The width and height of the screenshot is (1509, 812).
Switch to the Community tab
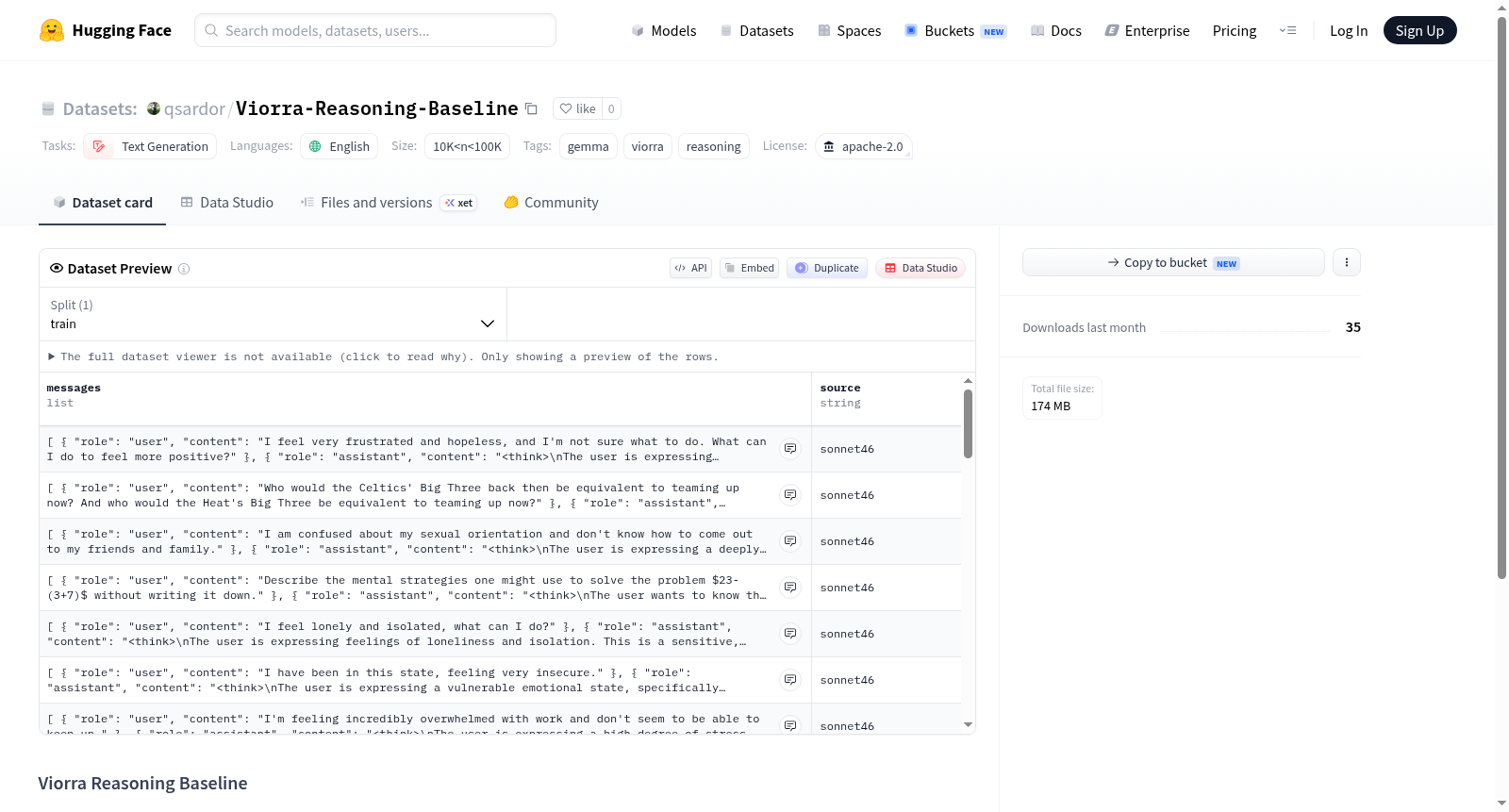(x=552, y=202)
